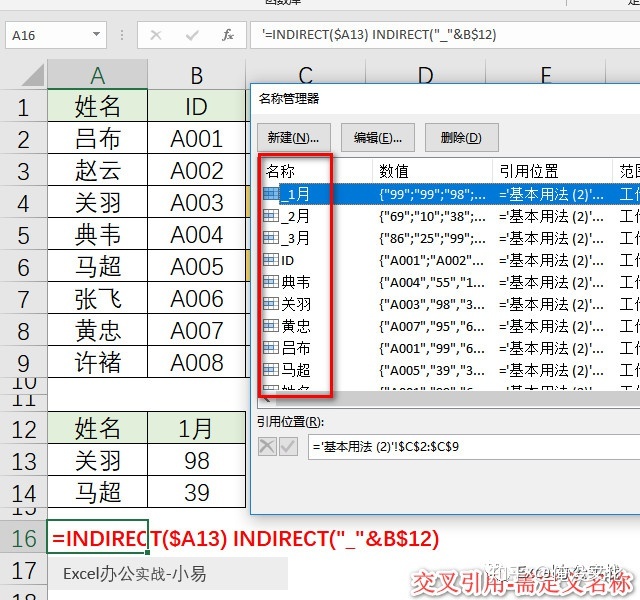Image resolution: width=640 pixels, height=600 pixels.
Task: Select value {"69";"10";"38"... in list
Action: pos(432,216)
